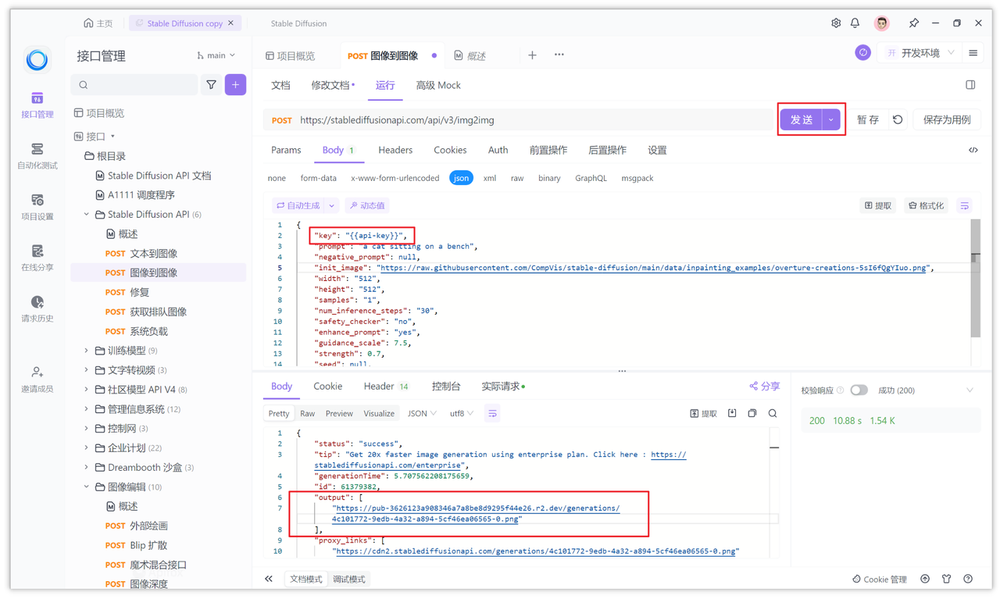Expand the 训练模型 folder

[x=85, y=349]
